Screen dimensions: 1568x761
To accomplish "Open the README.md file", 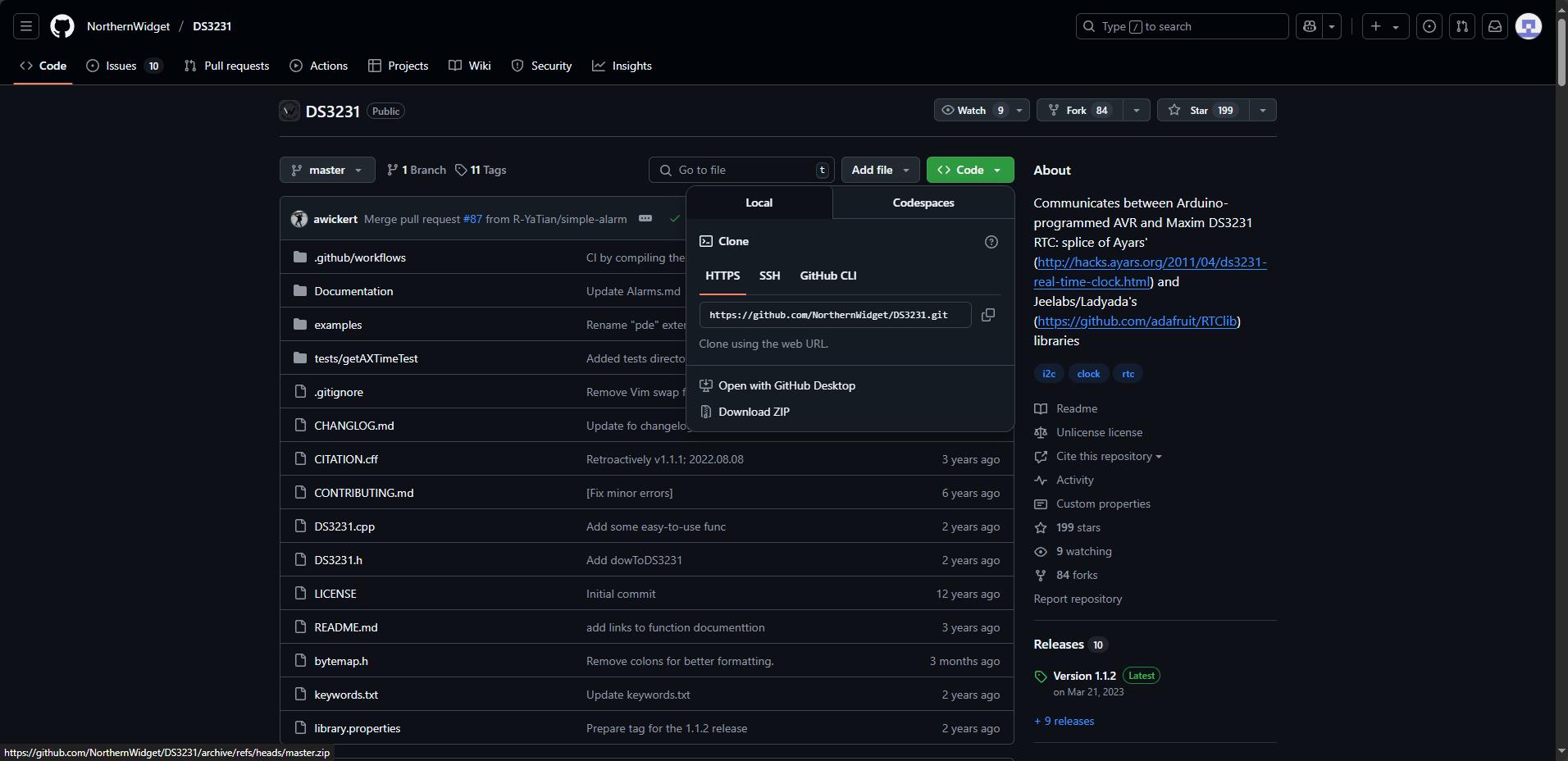I will 346,627.
